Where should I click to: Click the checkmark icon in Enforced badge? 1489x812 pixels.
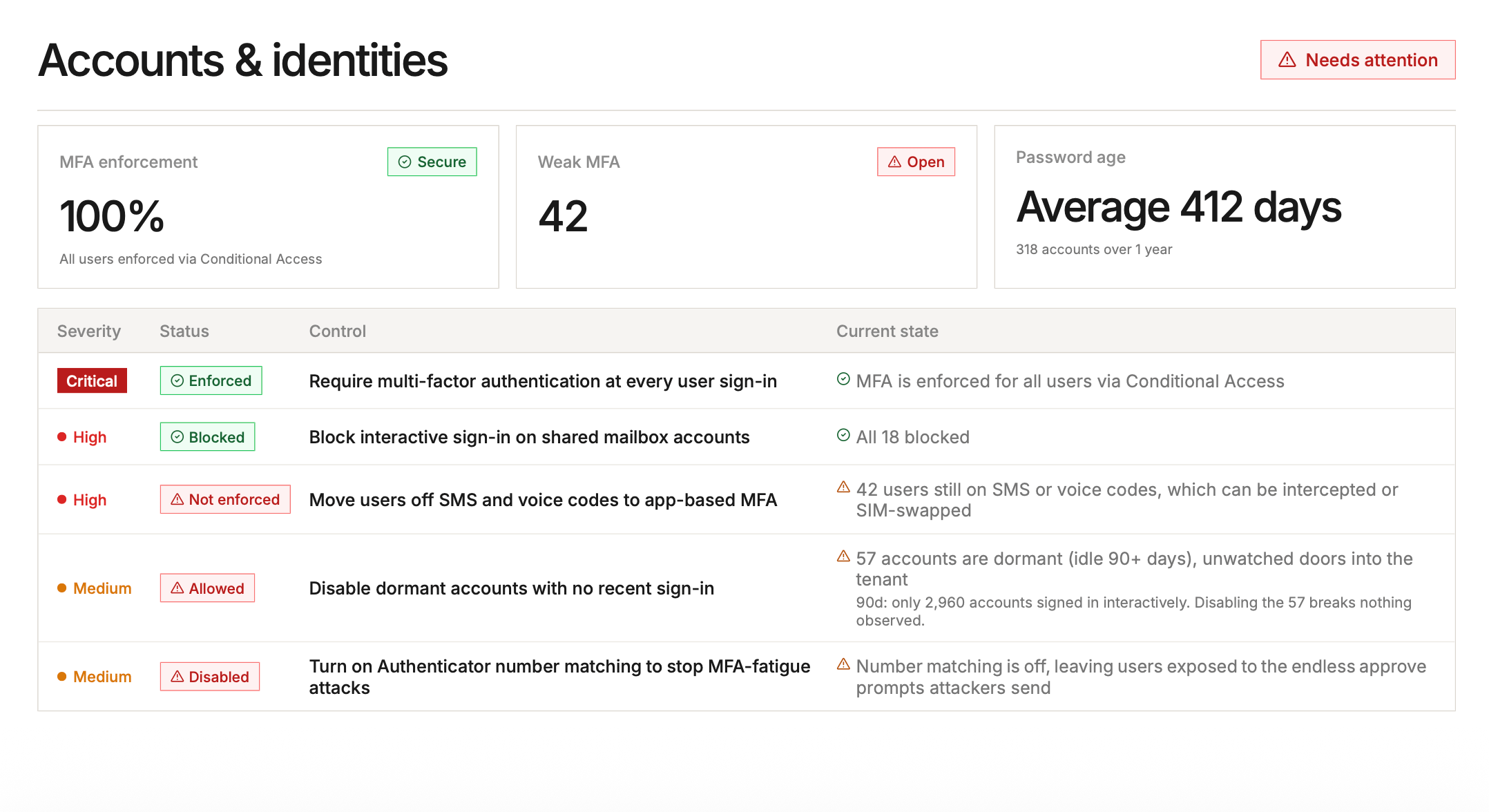(177, 380)
